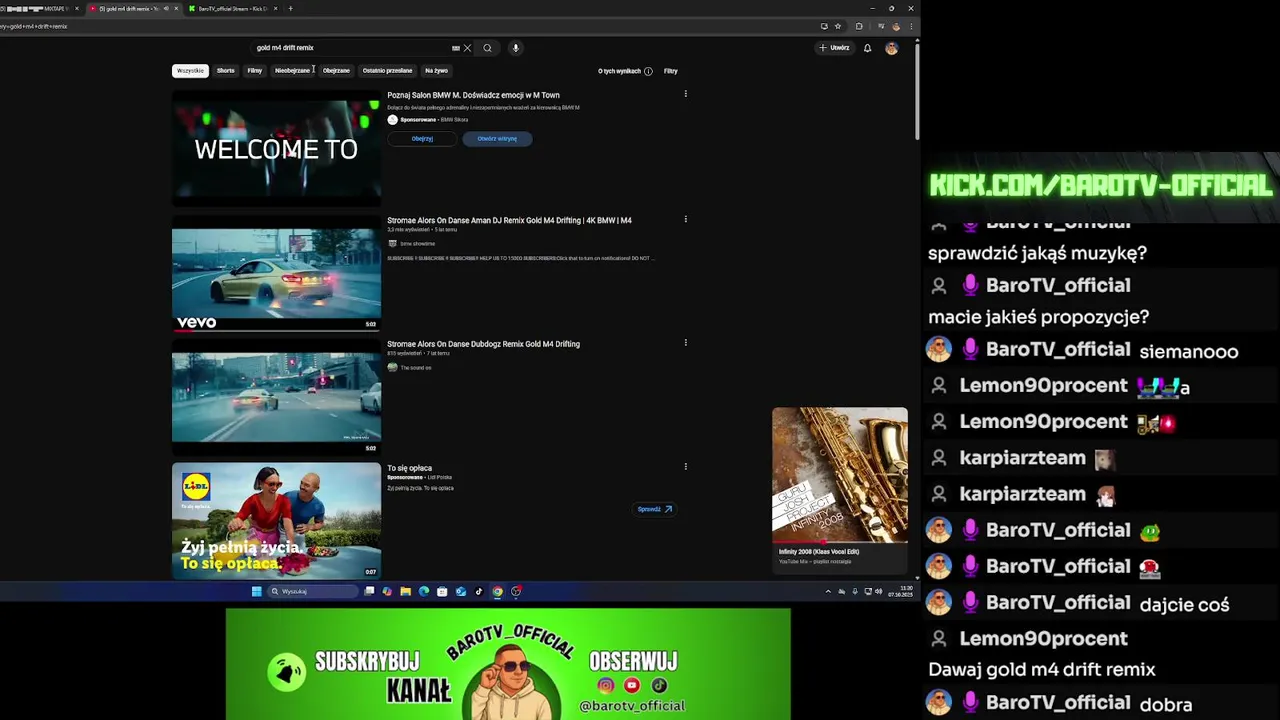Start voice search with microphone icon
The width and height of the screenshot is (1280, 720).
click(x=515, y=48)
